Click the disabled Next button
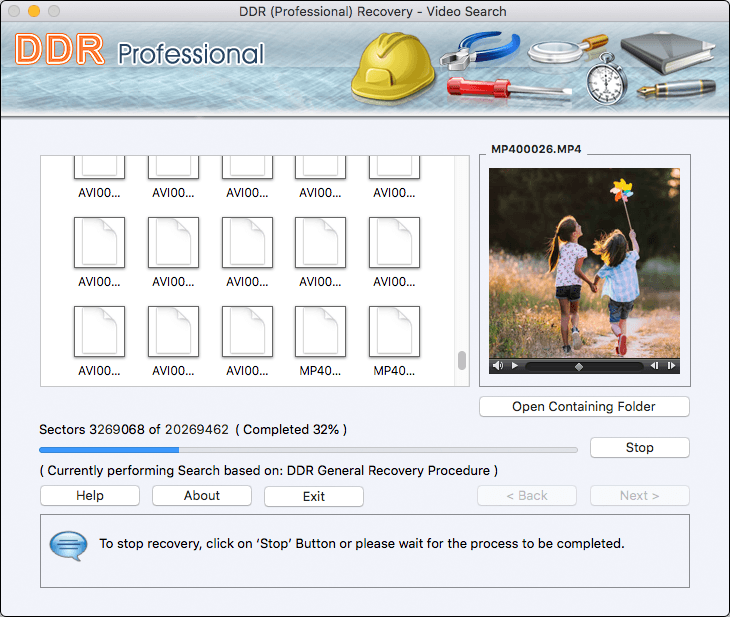The height and width of the screenshot is (617, 730). click(x=640, y=495)
